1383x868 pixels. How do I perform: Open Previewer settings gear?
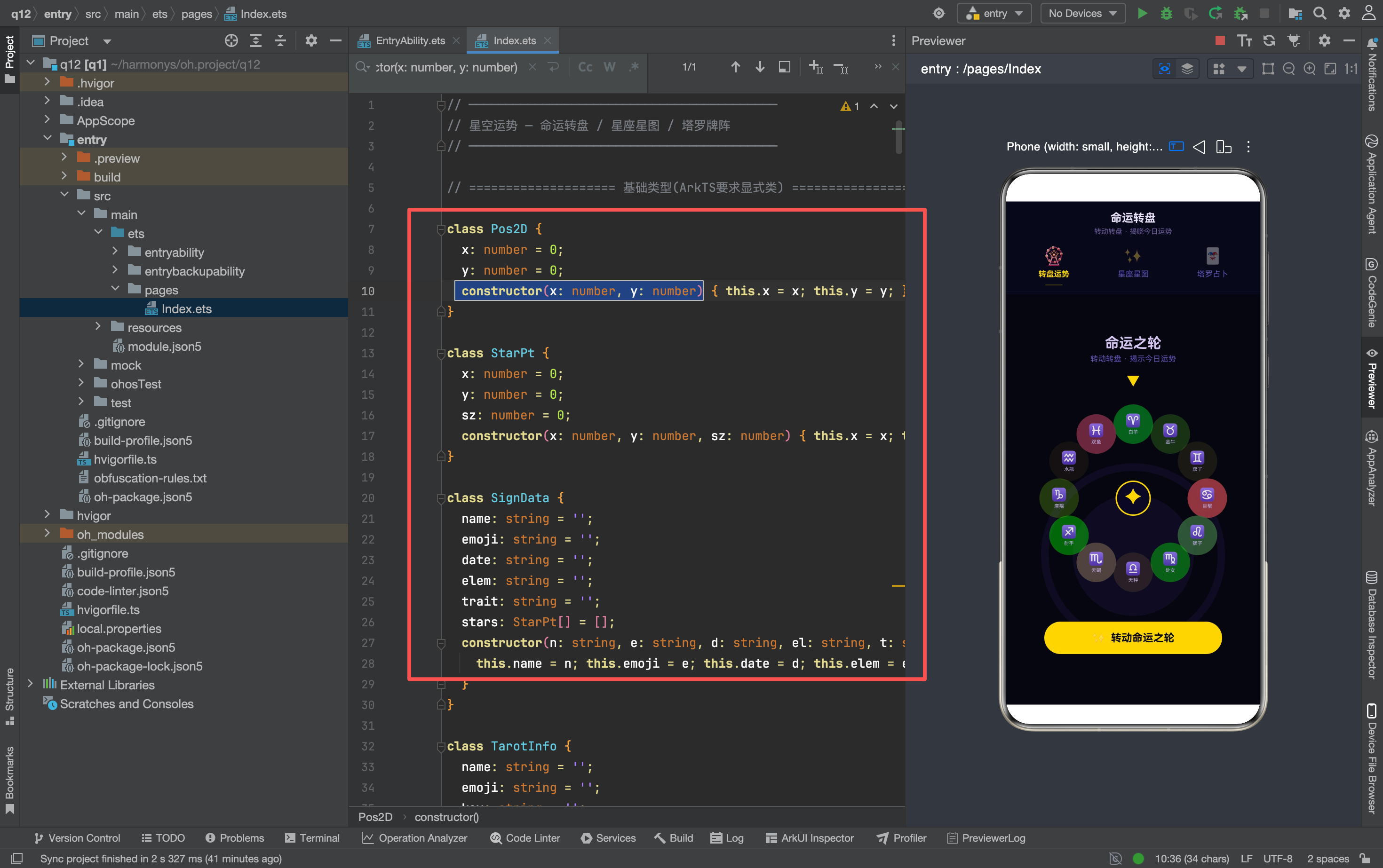coord(1324,41)
